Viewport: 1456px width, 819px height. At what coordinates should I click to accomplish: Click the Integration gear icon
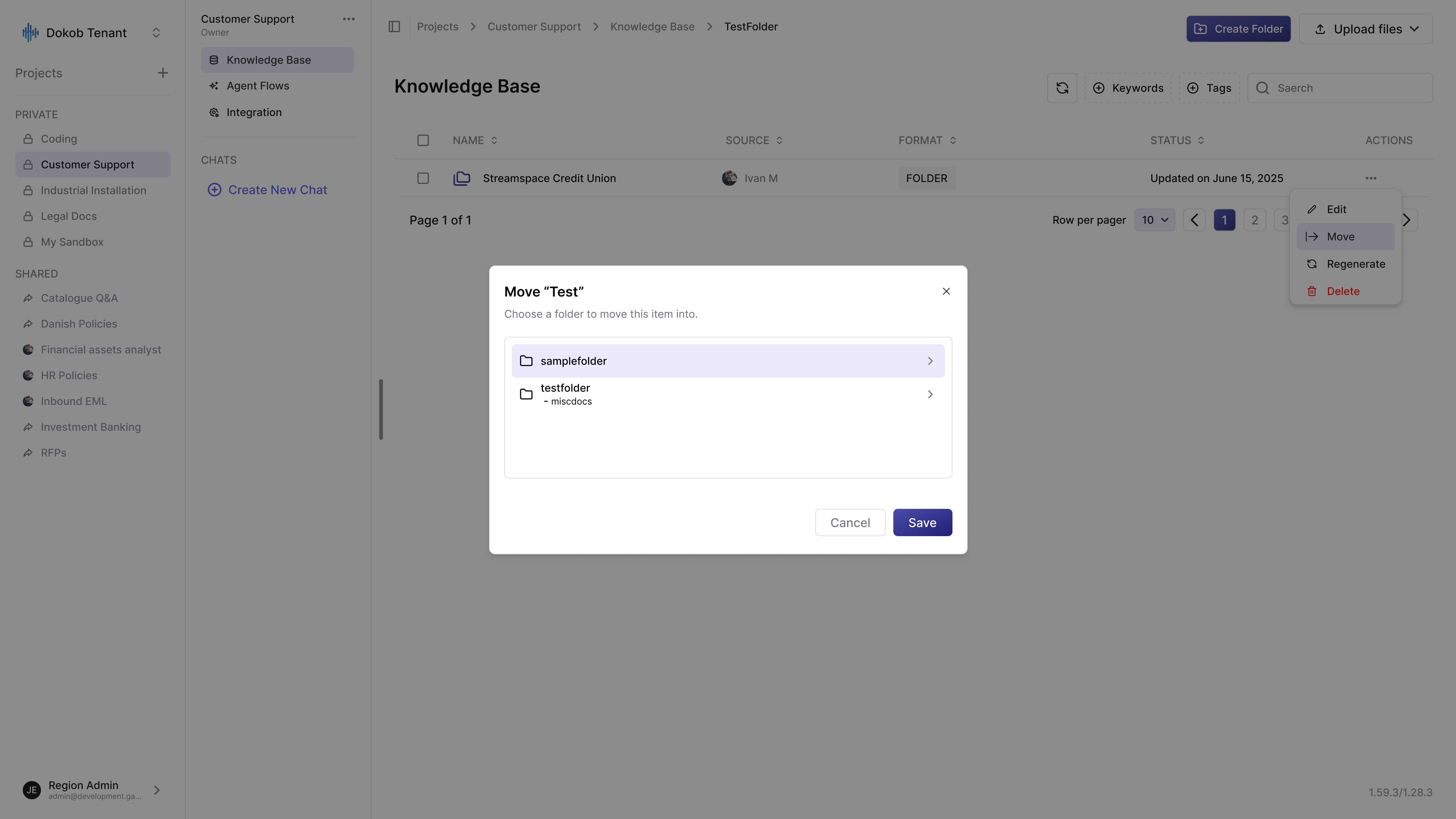tap(214, 112)
